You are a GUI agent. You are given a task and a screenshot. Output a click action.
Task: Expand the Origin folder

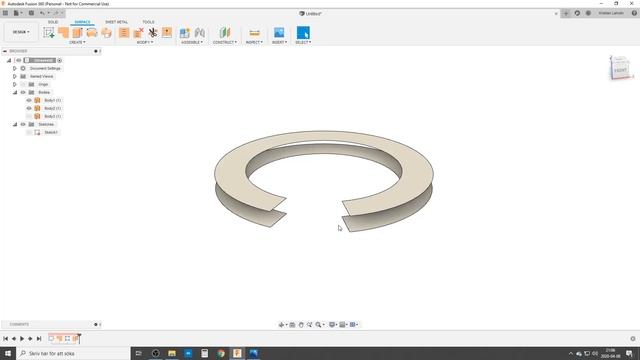[15, 84]
